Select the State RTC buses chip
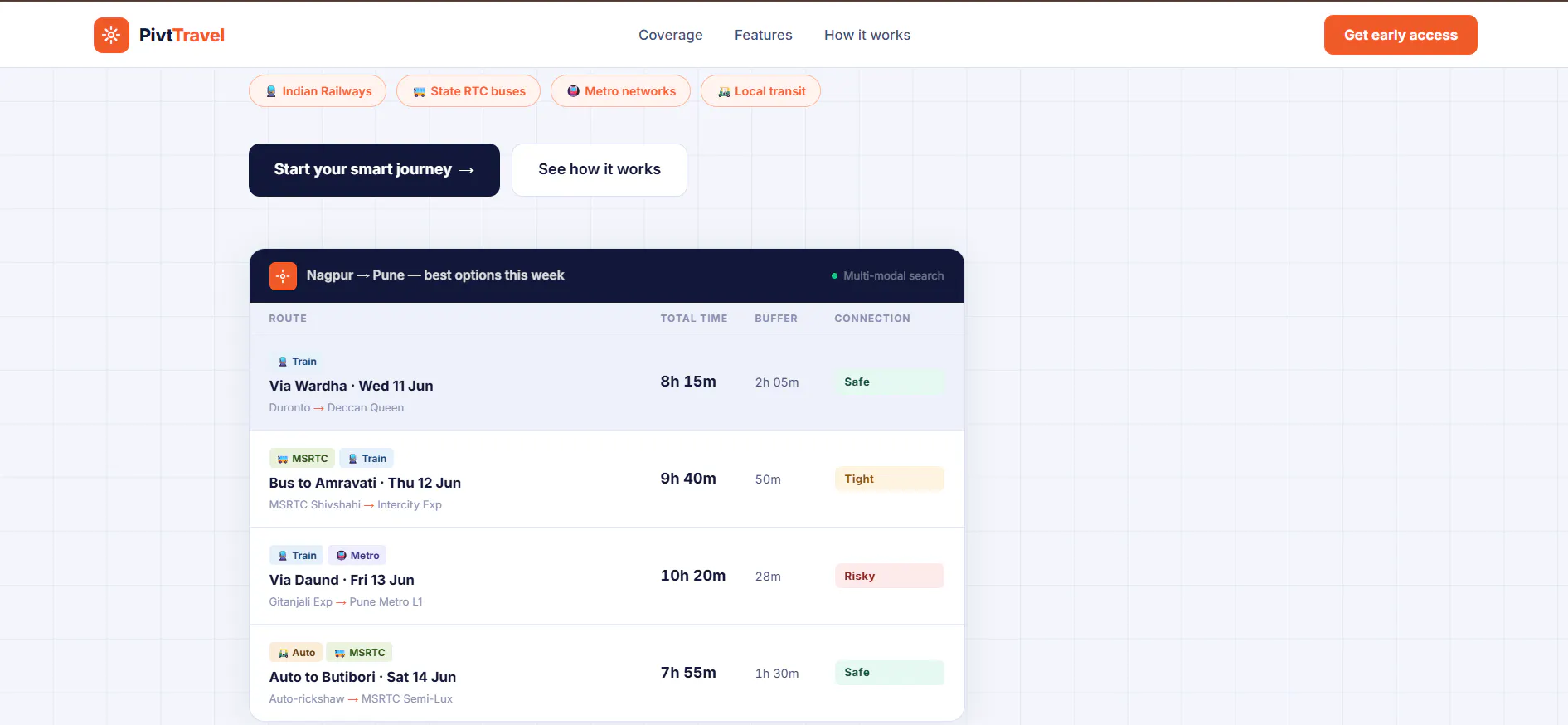 pyautogui.click(x=468, y=91)
